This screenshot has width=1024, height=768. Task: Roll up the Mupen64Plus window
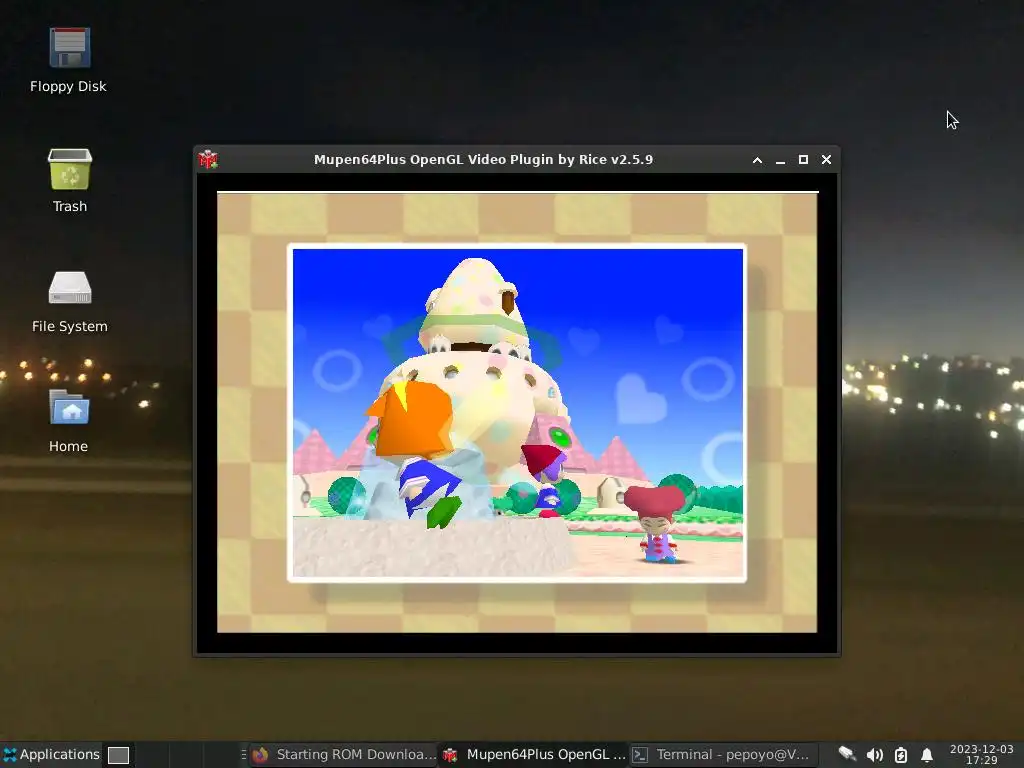point(758,160)
